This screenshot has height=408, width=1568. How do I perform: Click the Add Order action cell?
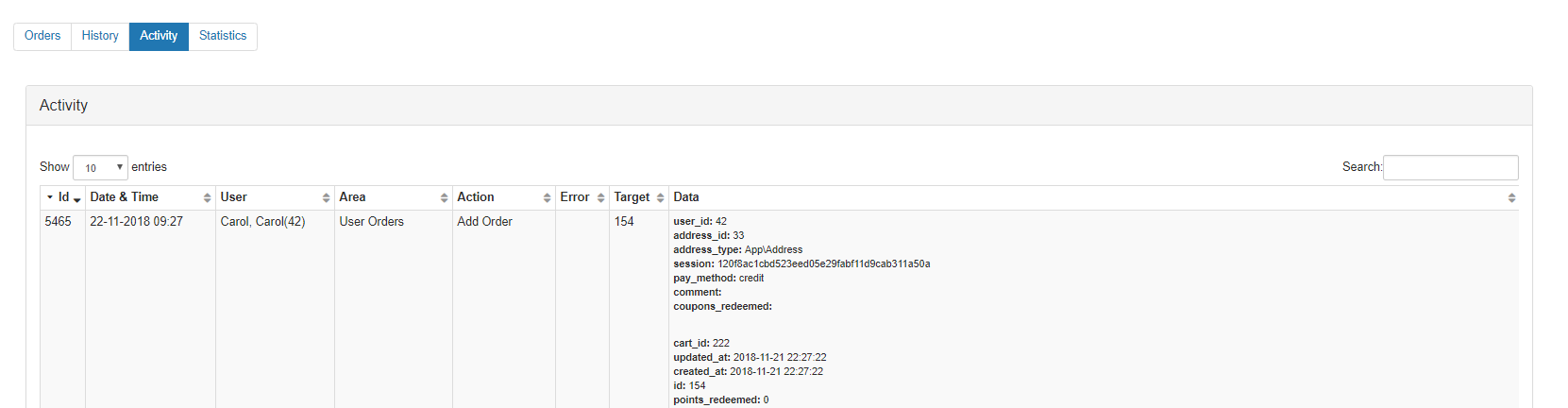pos(484,222)
